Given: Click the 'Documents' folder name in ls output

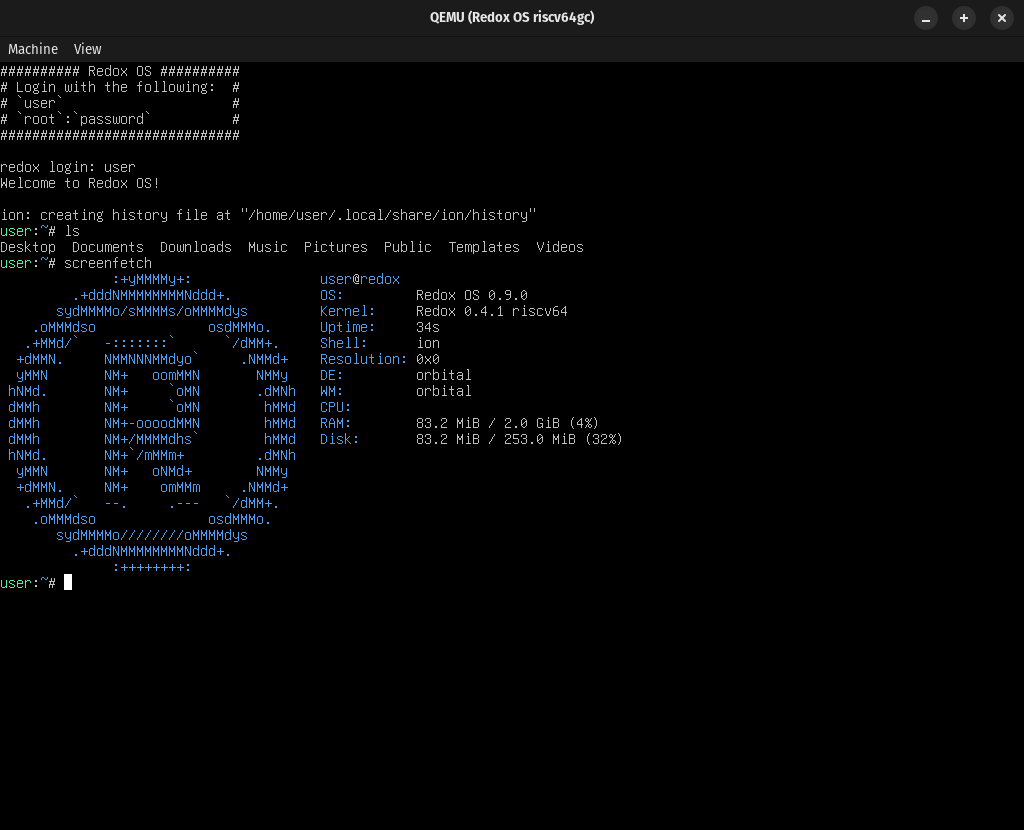Looking at the screenshot, I should pos(108,247).
